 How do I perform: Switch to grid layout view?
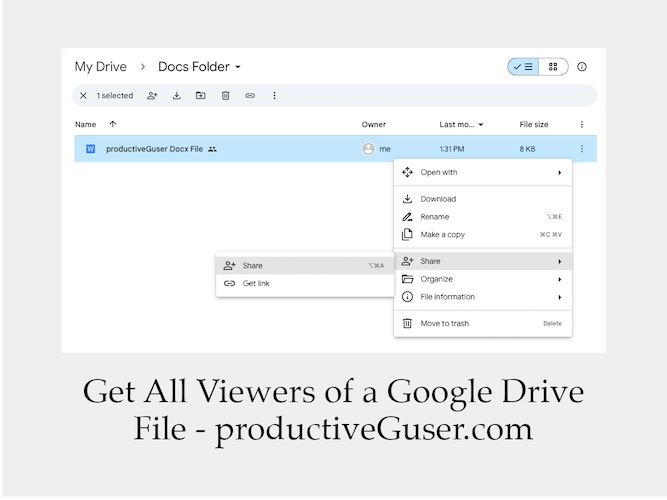click(553, 67)
